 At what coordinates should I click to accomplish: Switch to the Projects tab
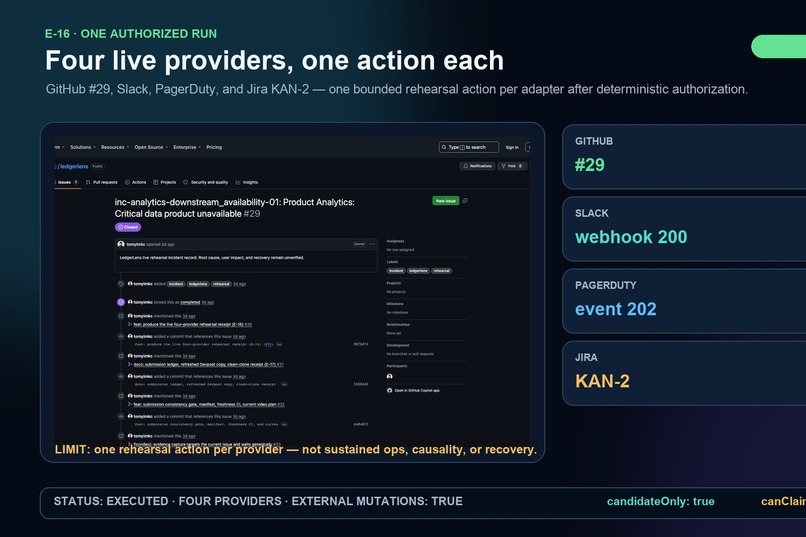click(x=164, y=182)
